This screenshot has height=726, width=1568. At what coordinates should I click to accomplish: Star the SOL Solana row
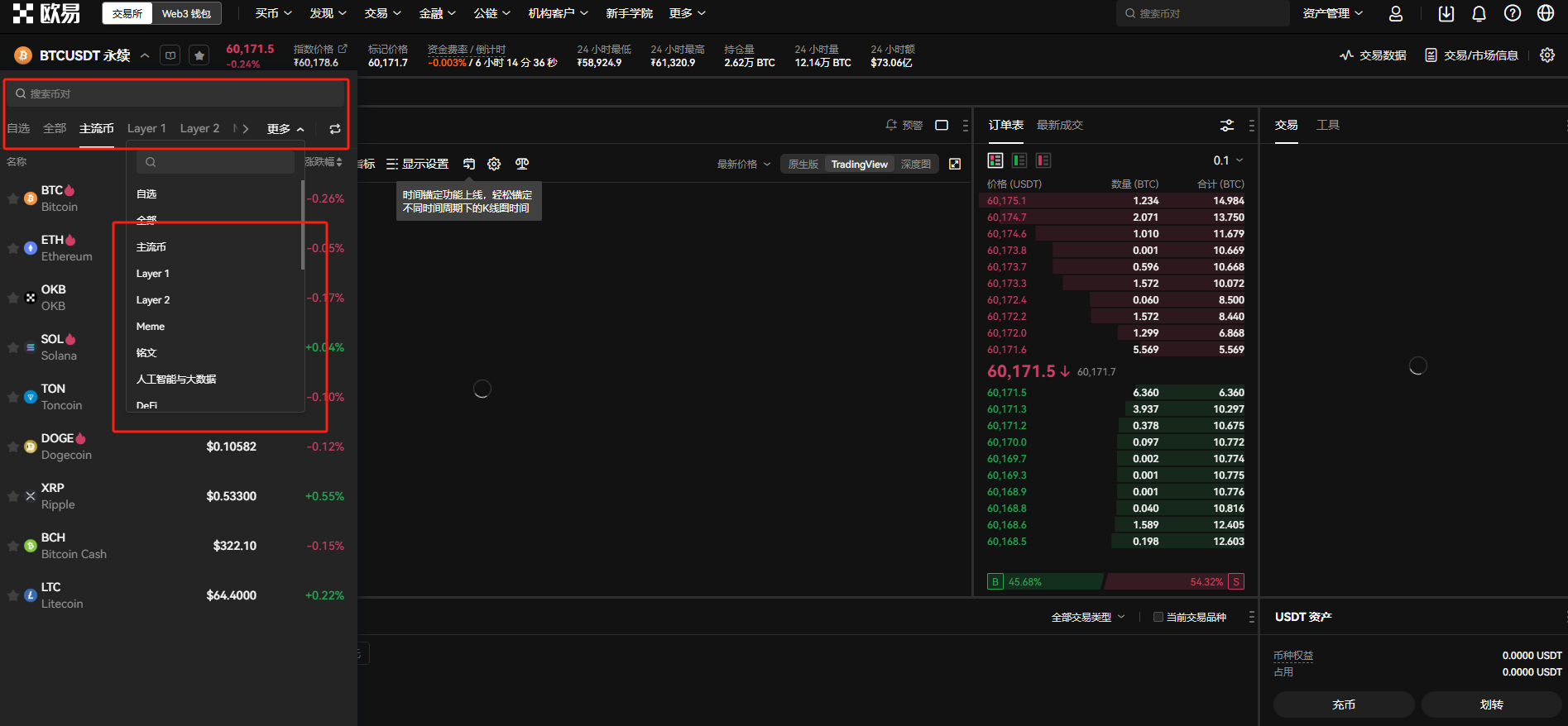pyautogui.click(x=13, y=347)
